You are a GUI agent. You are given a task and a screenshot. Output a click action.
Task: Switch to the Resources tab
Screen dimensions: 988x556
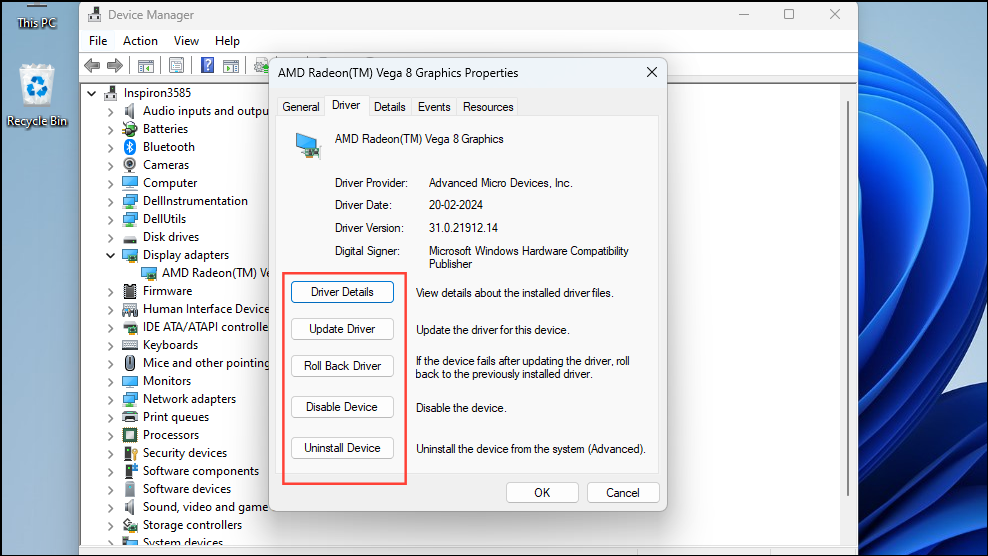[488, 107]
